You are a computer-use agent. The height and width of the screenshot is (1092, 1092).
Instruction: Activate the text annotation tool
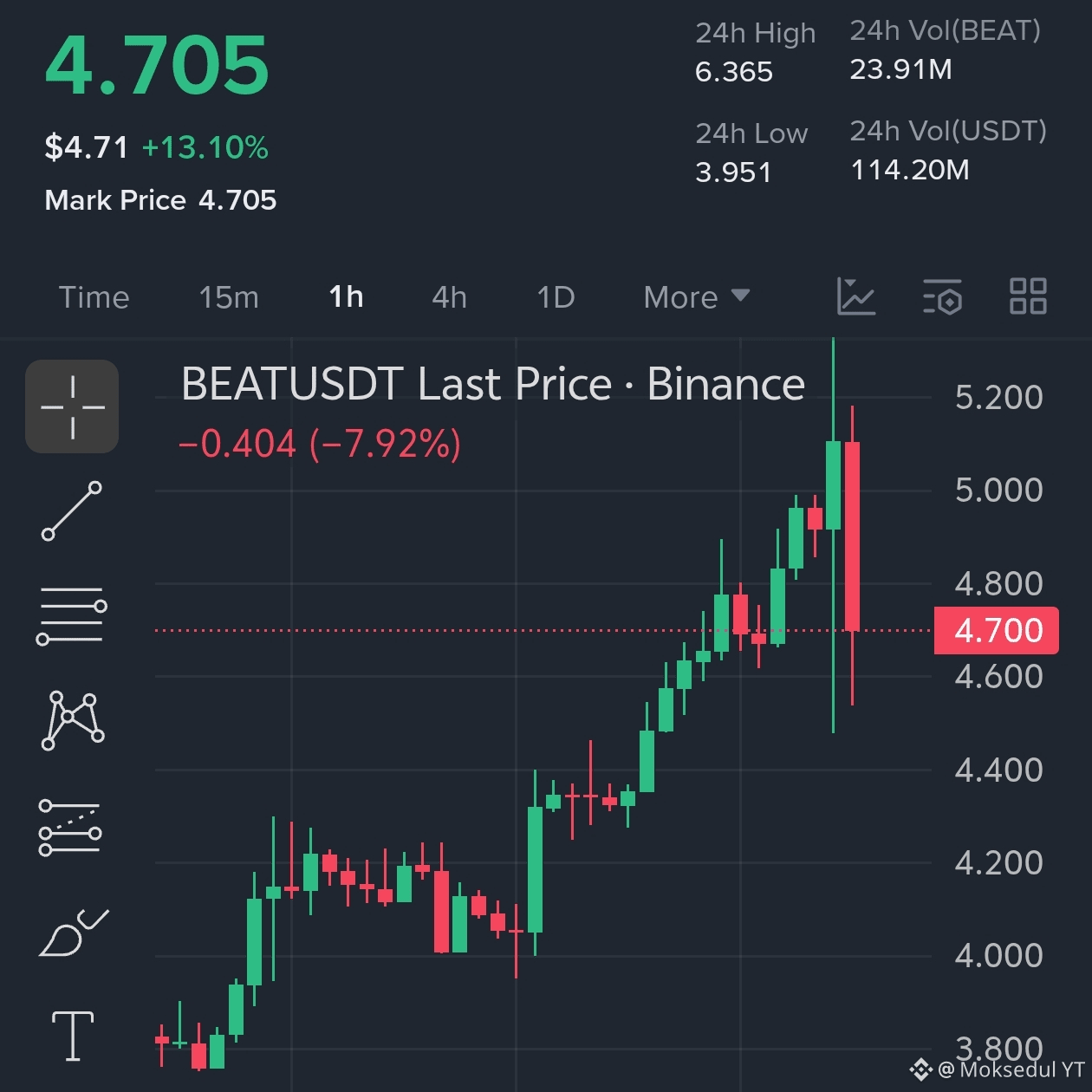(73, 1037)
